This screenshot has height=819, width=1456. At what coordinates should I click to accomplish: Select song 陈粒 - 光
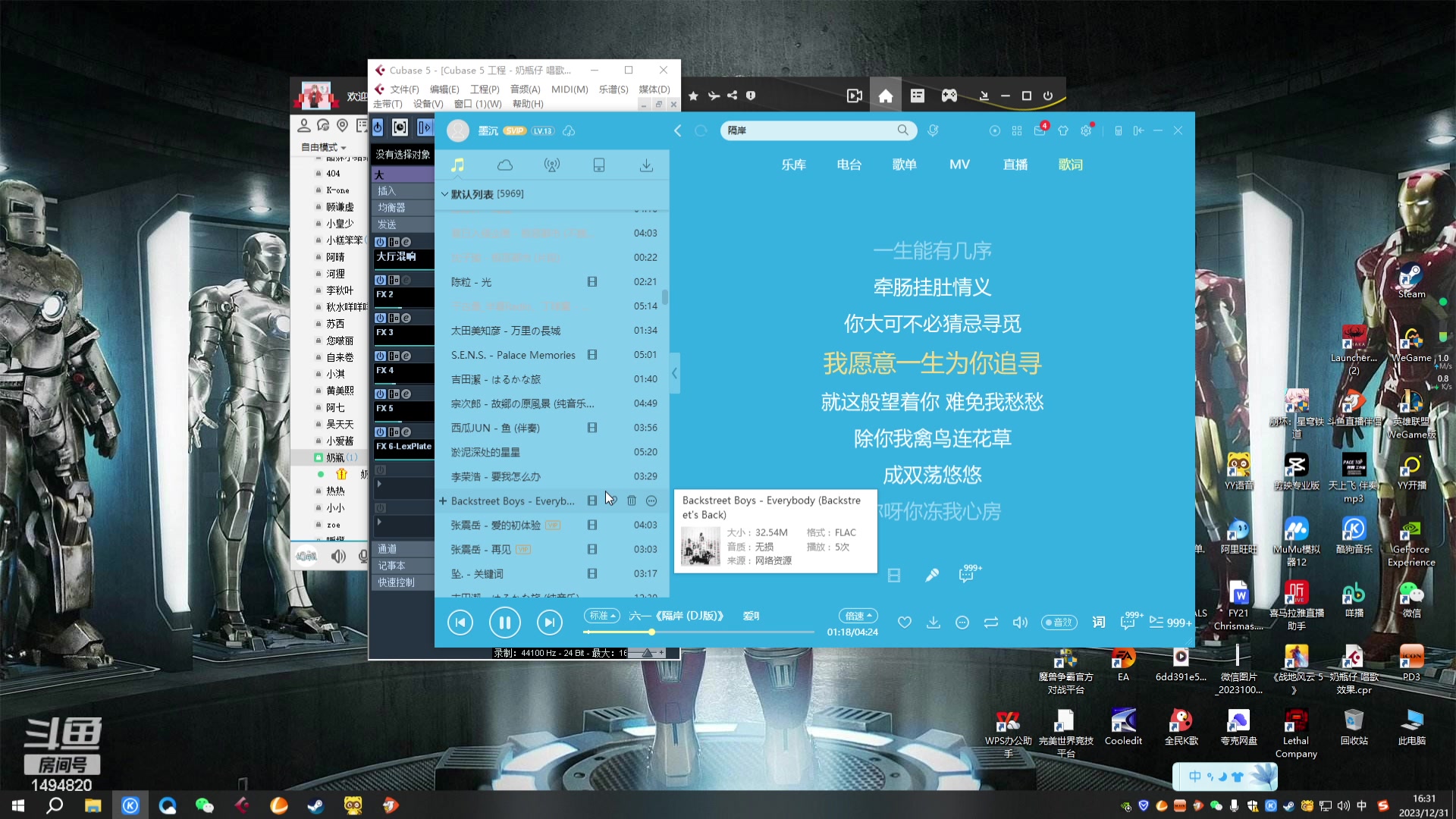click(x=551, y=282)
